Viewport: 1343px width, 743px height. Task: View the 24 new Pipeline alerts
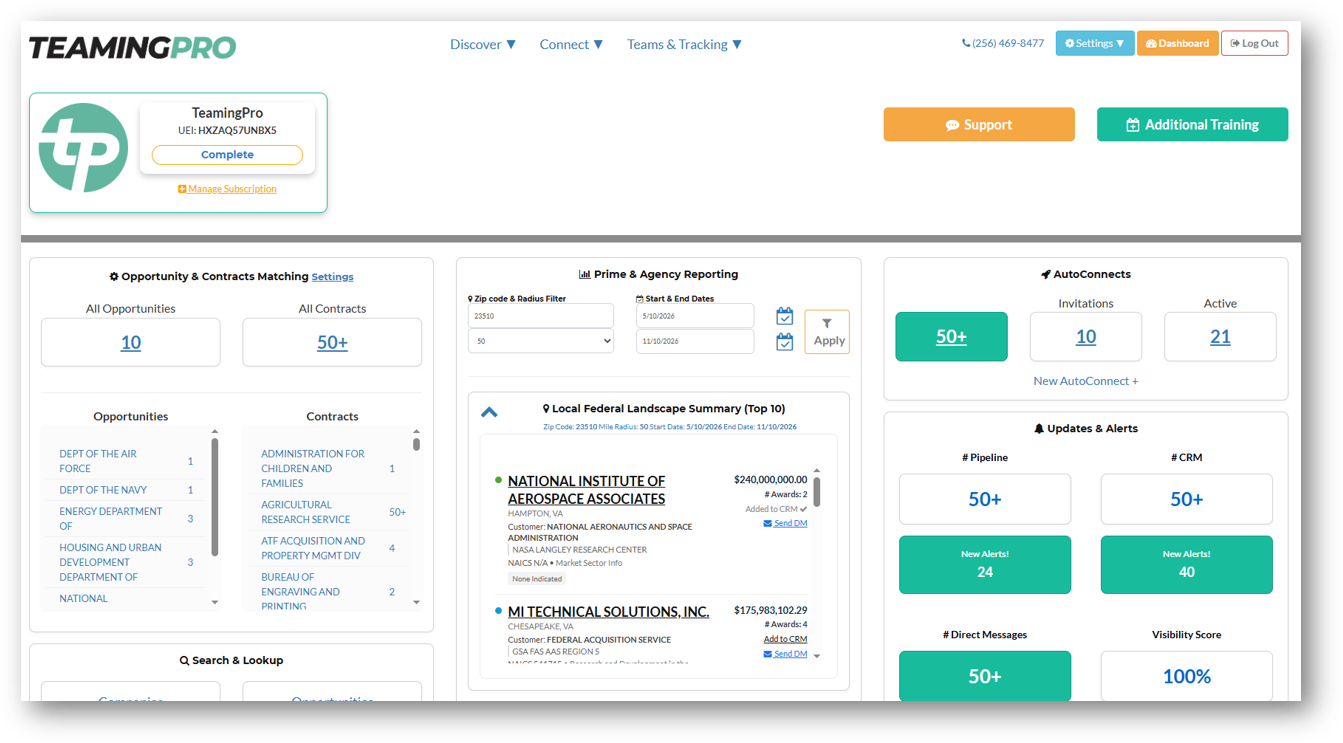(x=985, y=565)
